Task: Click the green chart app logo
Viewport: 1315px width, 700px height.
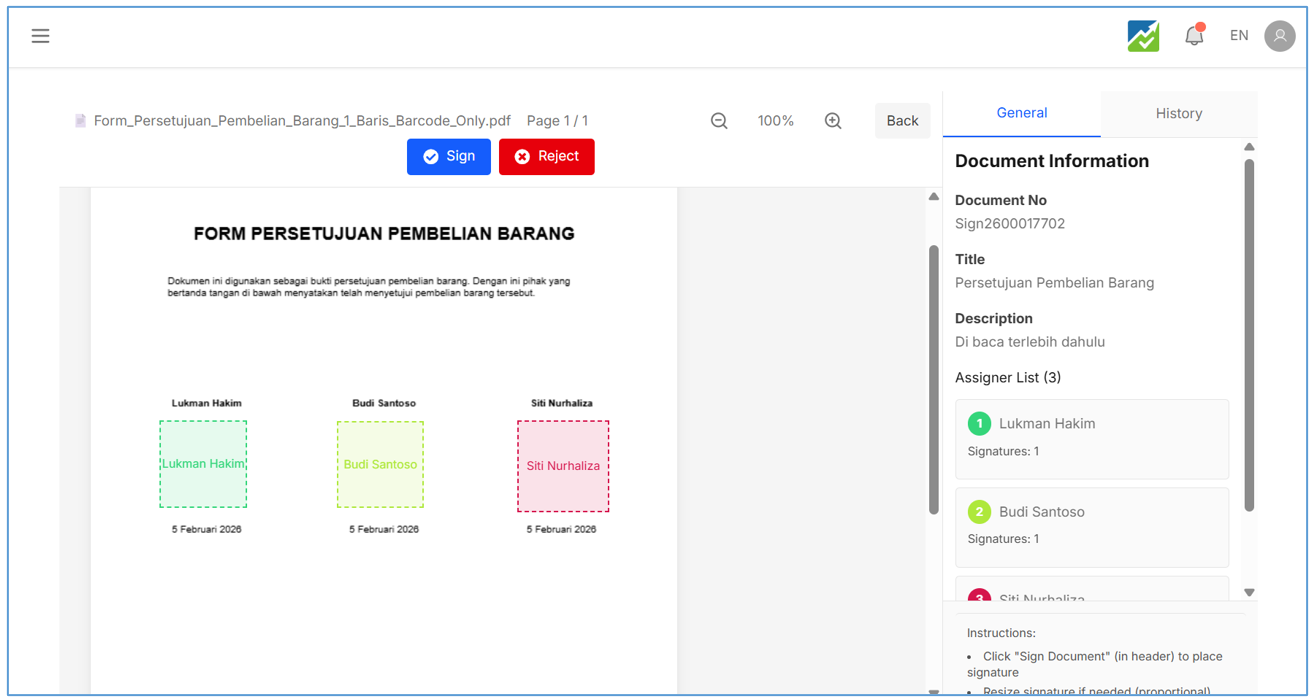Action: (1143, 36)
